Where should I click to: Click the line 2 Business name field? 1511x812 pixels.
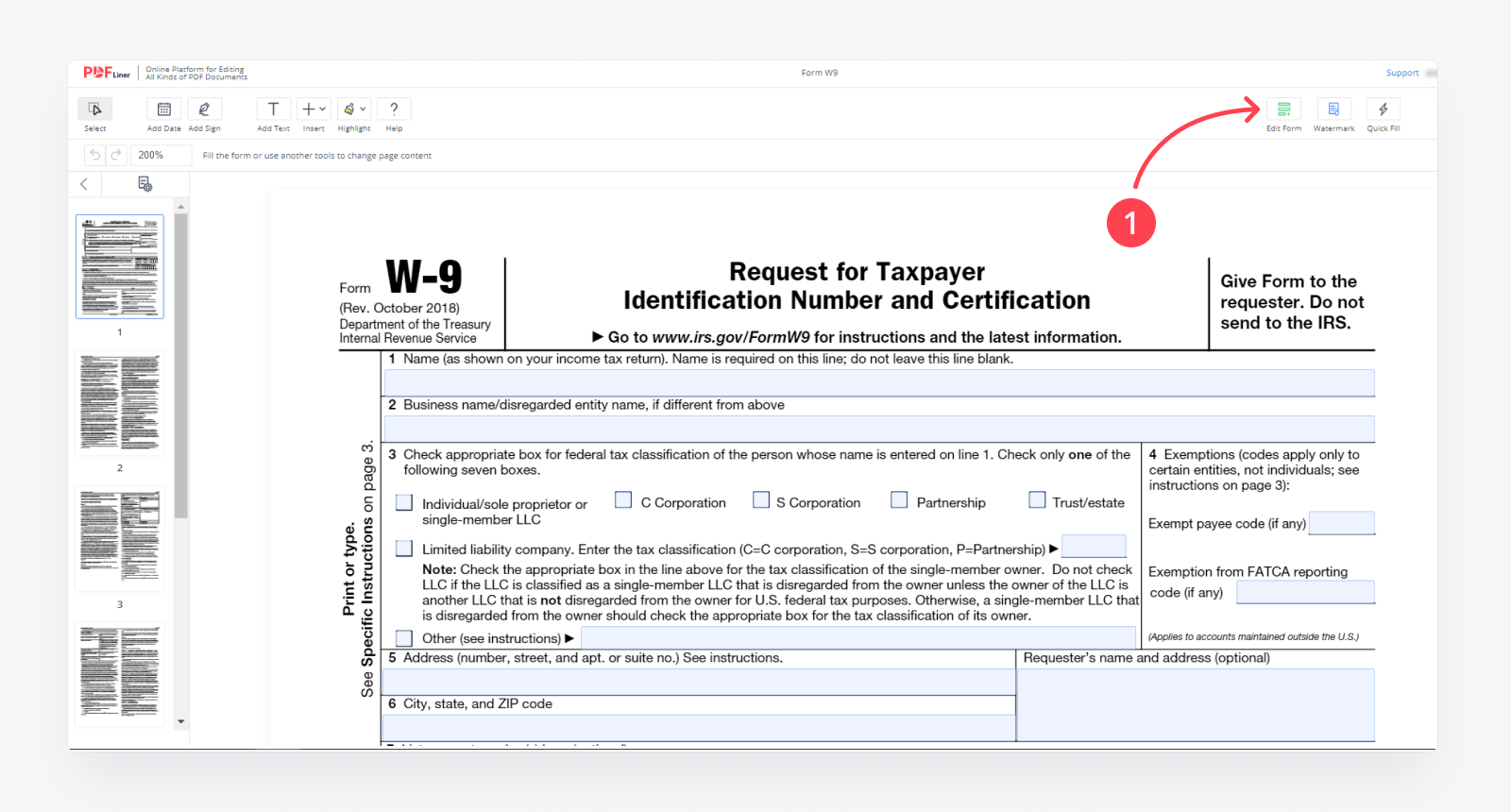[x=878, y=429]
